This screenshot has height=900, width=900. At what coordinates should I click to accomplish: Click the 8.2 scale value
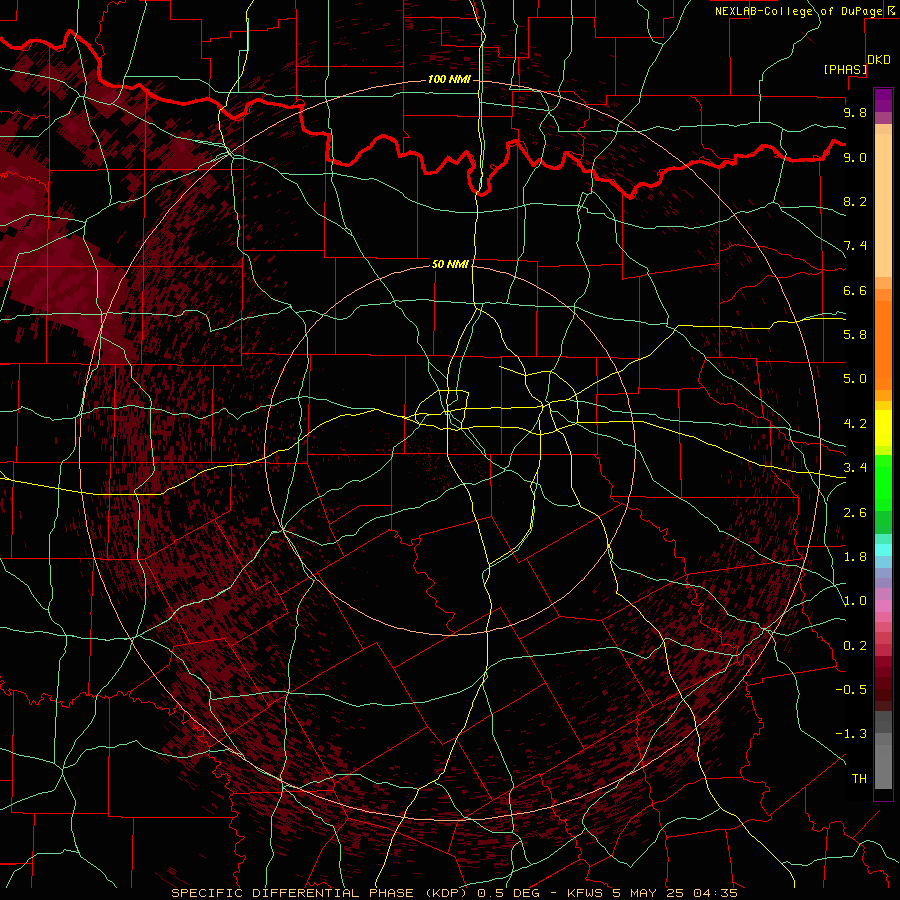pyautogui.click(x=855, y=201)
